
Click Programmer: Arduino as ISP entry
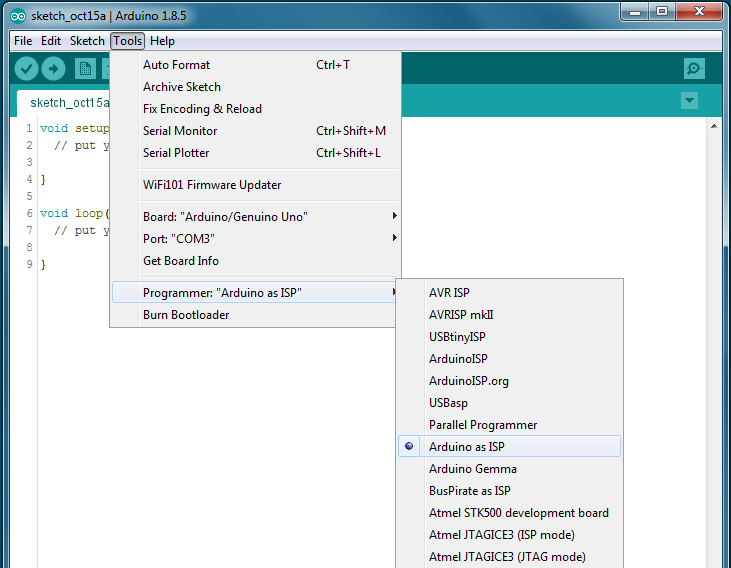pyautogui.click(x=254, y=293)
